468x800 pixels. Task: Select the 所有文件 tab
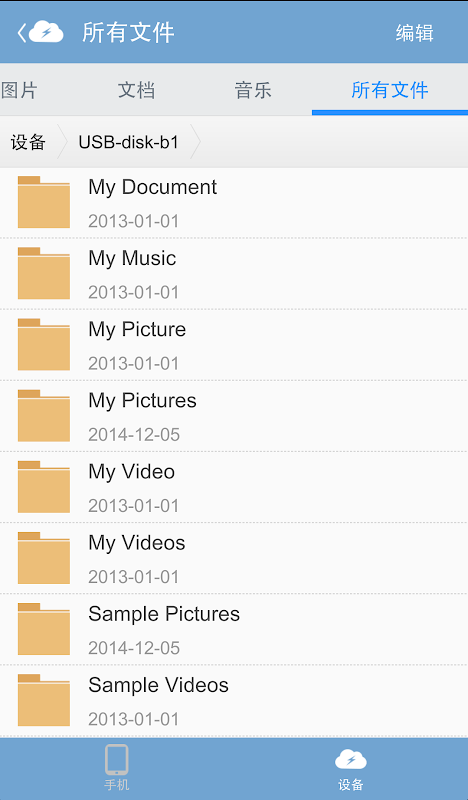[390, 90]
